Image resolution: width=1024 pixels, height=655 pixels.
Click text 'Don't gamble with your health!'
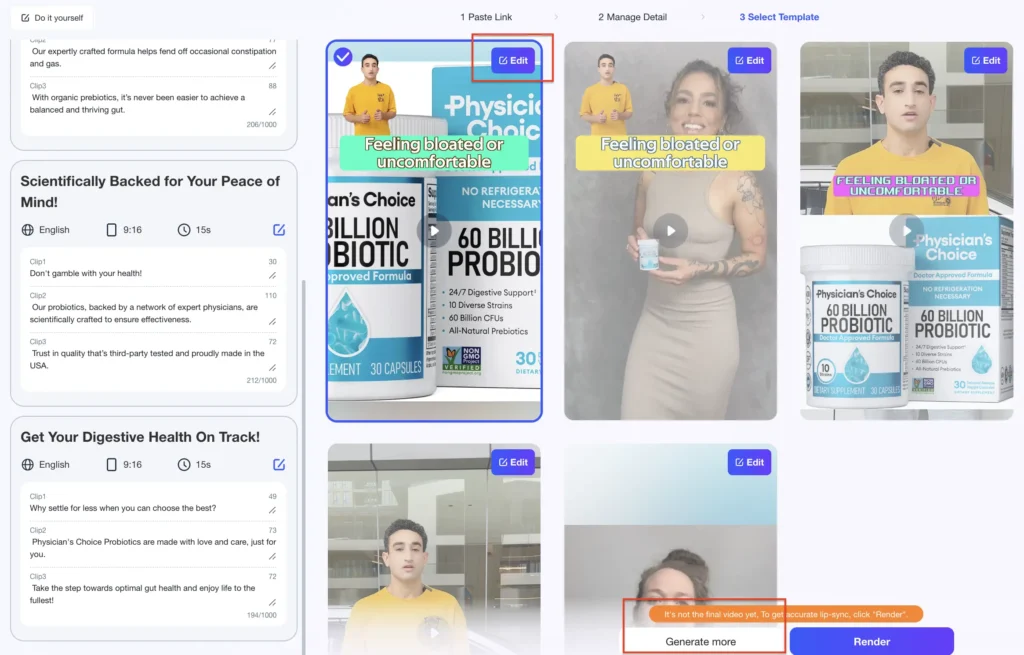(86, 273)
